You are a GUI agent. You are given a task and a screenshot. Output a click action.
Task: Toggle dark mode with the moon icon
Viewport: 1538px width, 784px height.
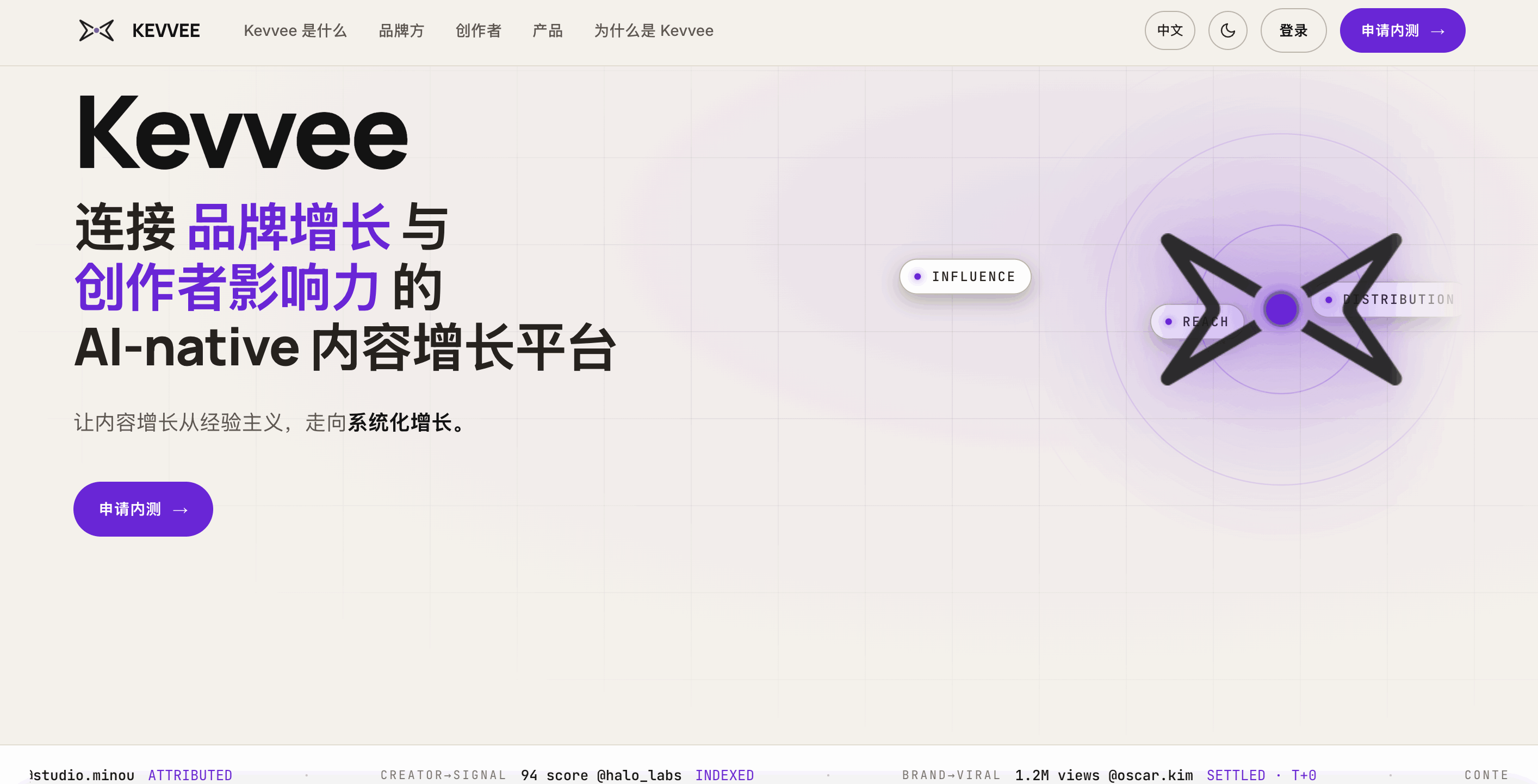tap(1227, 30)
